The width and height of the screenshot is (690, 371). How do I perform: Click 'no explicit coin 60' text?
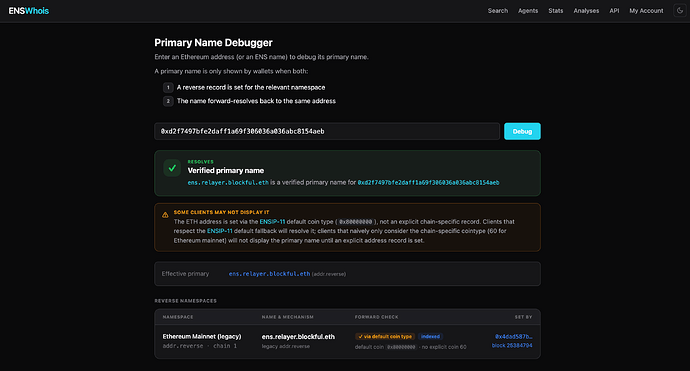click(444, 347)
